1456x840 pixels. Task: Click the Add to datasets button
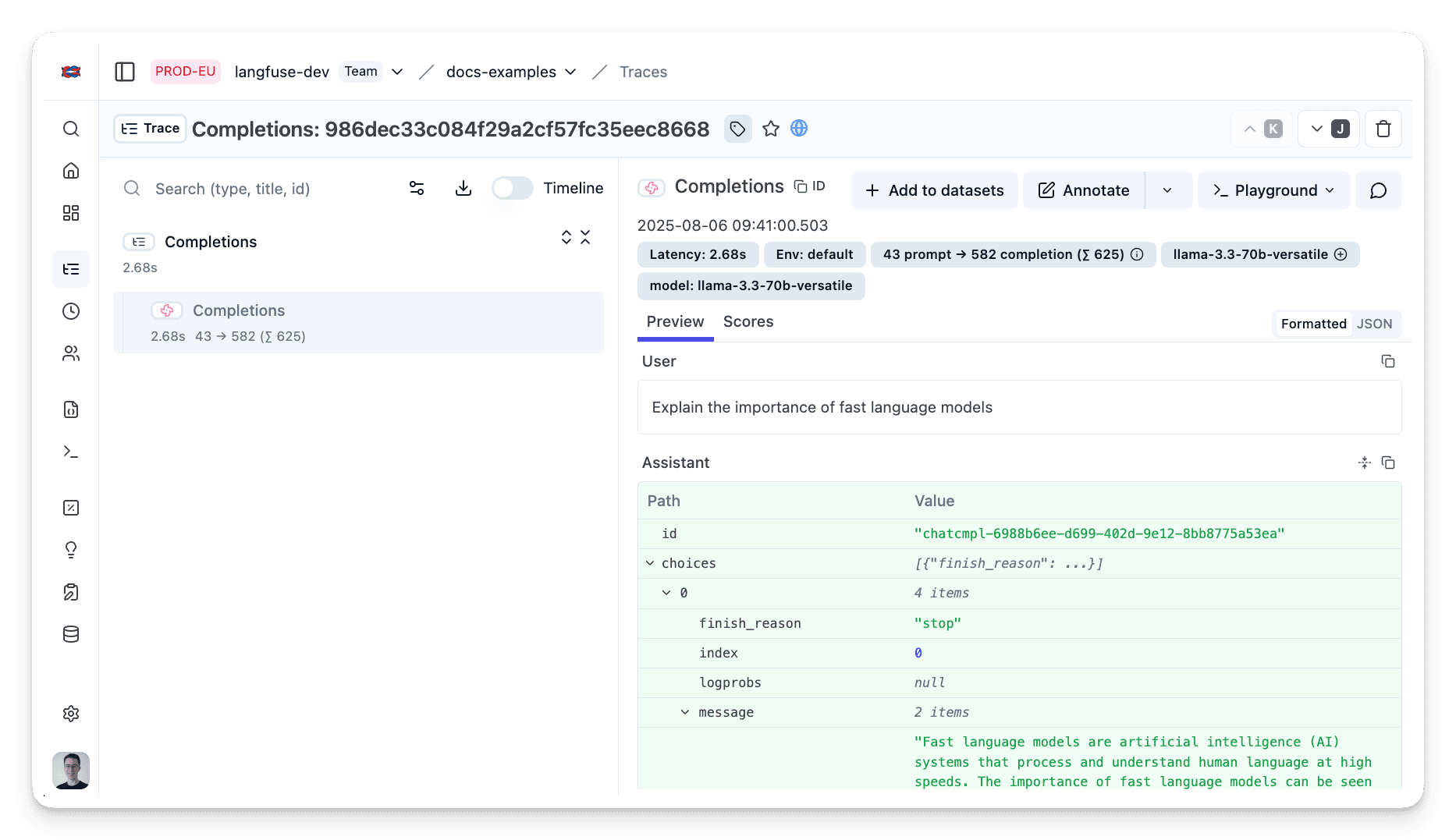tap(934, 190)
